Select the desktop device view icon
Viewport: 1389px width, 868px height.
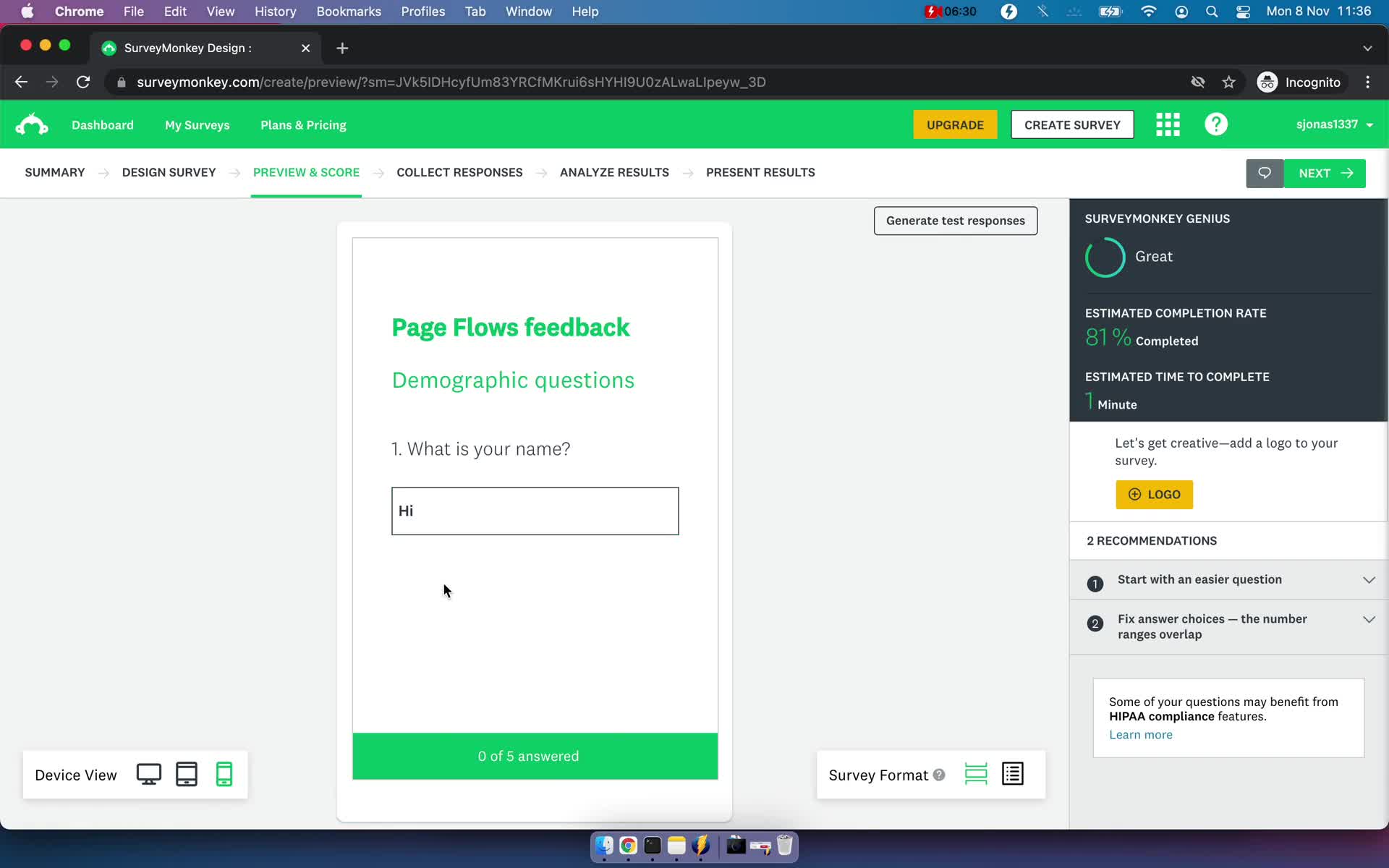pos(149,774)
